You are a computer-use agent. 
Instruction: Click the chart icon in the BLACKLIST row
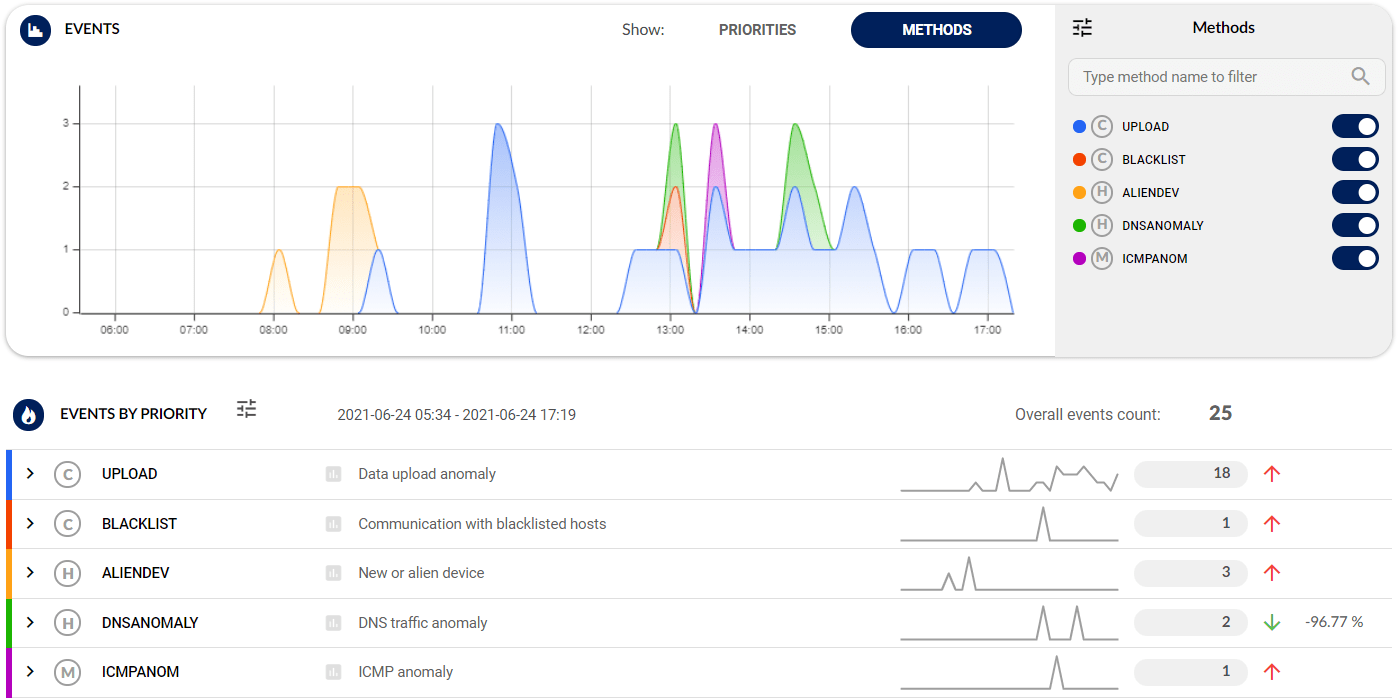tap(334, 524)
